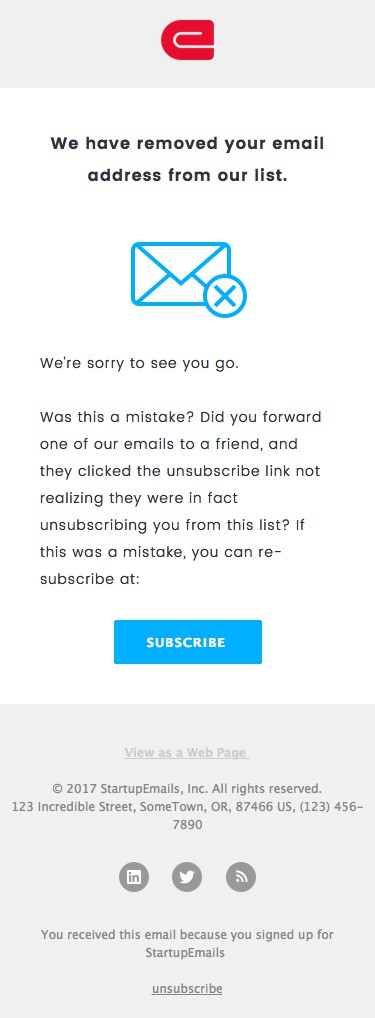The image size is (375, 1018).
Task: Select the address from our list heading line
Action: pos(188,175)
